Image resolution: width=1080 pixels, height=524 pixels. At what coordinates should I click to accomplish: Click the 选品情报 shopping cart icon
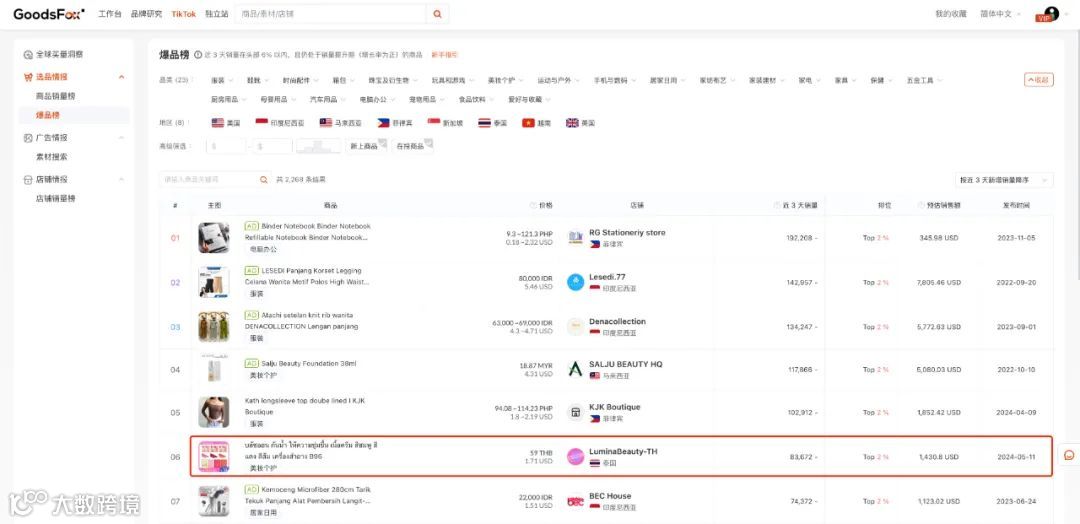click(x=28, y=77)
